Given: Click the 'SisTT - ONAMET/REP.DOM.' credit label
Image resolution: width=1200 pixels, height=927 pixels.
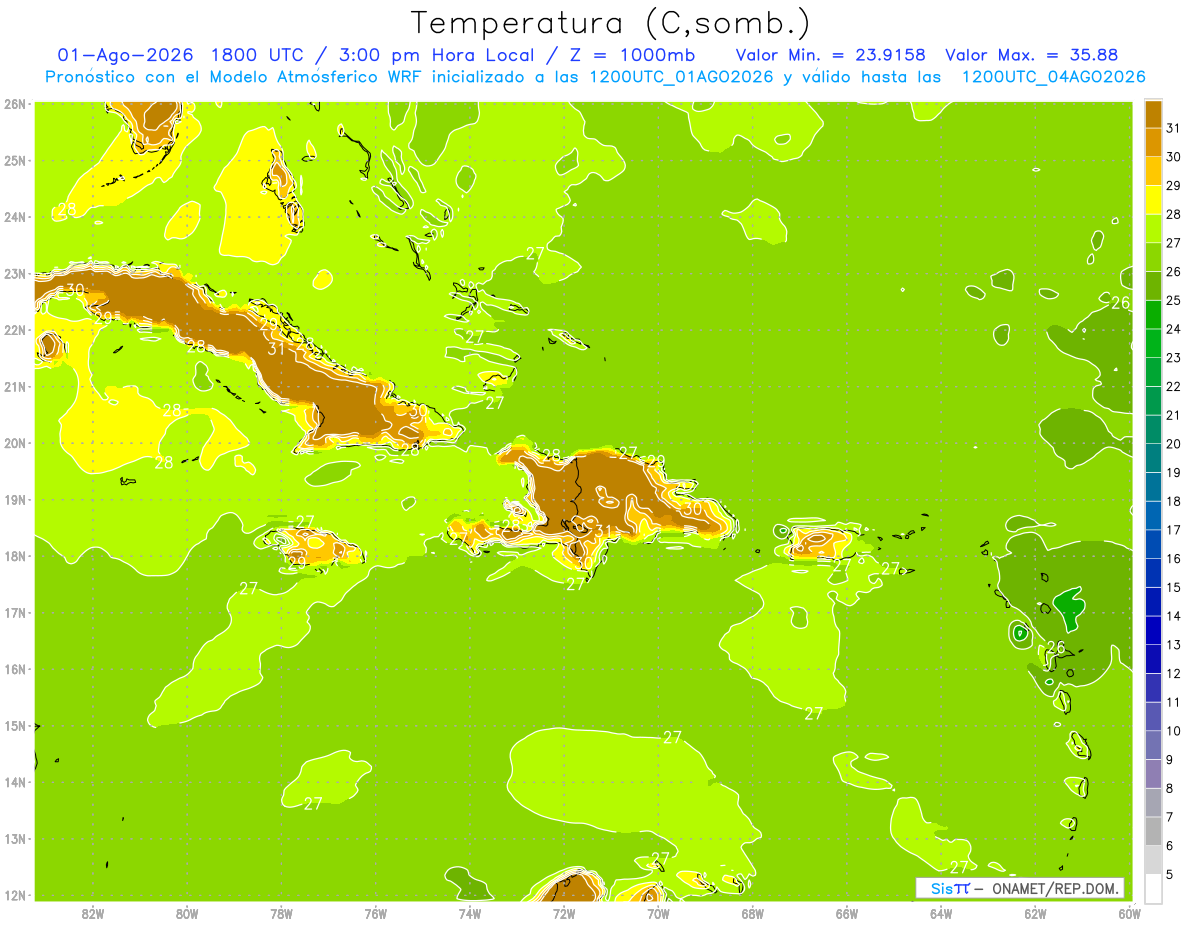Looking at the screenshot, I should [1020, 889].
